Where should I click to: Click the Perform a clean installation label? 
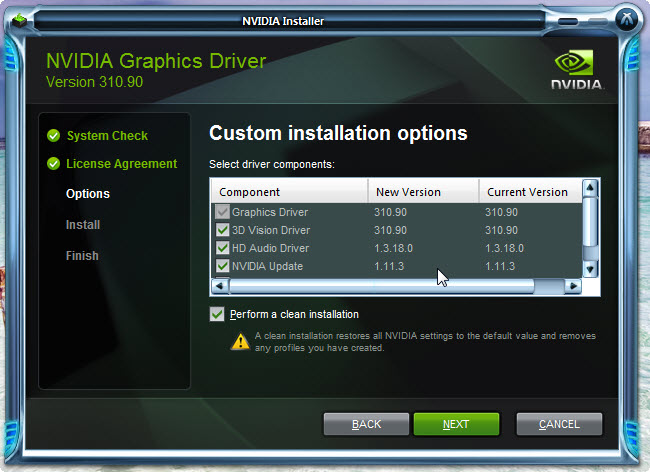click(x=294, y=314)
